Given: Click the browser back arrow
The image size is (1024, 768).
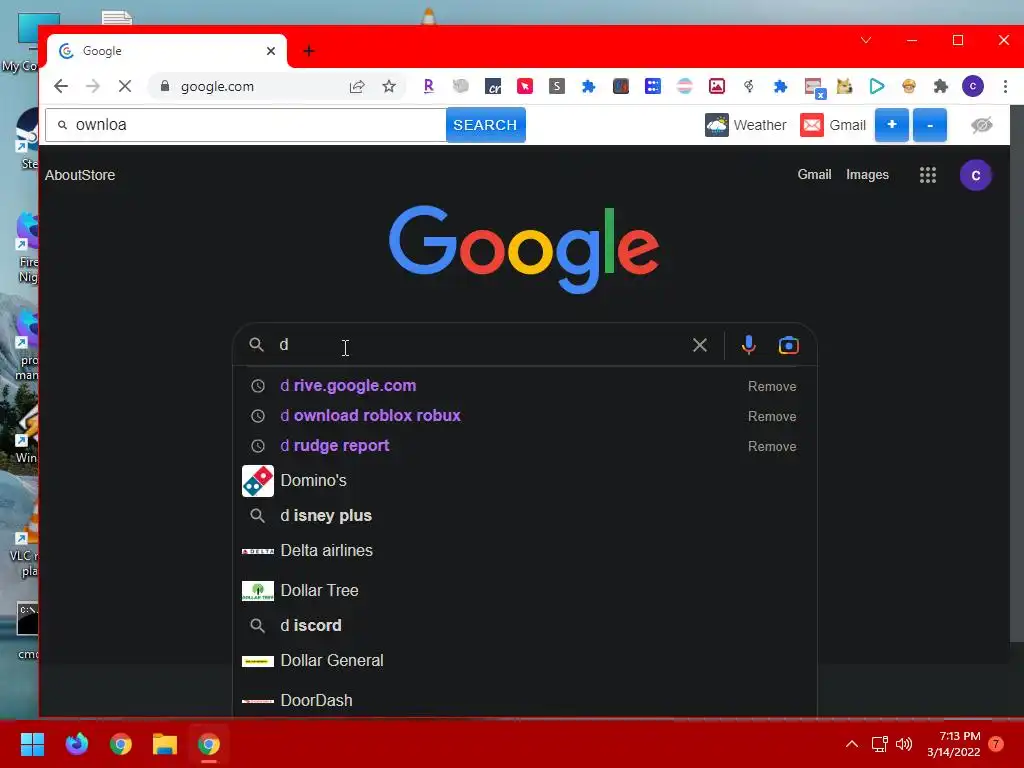Looking at the screenshot, I should pos(61,86).
